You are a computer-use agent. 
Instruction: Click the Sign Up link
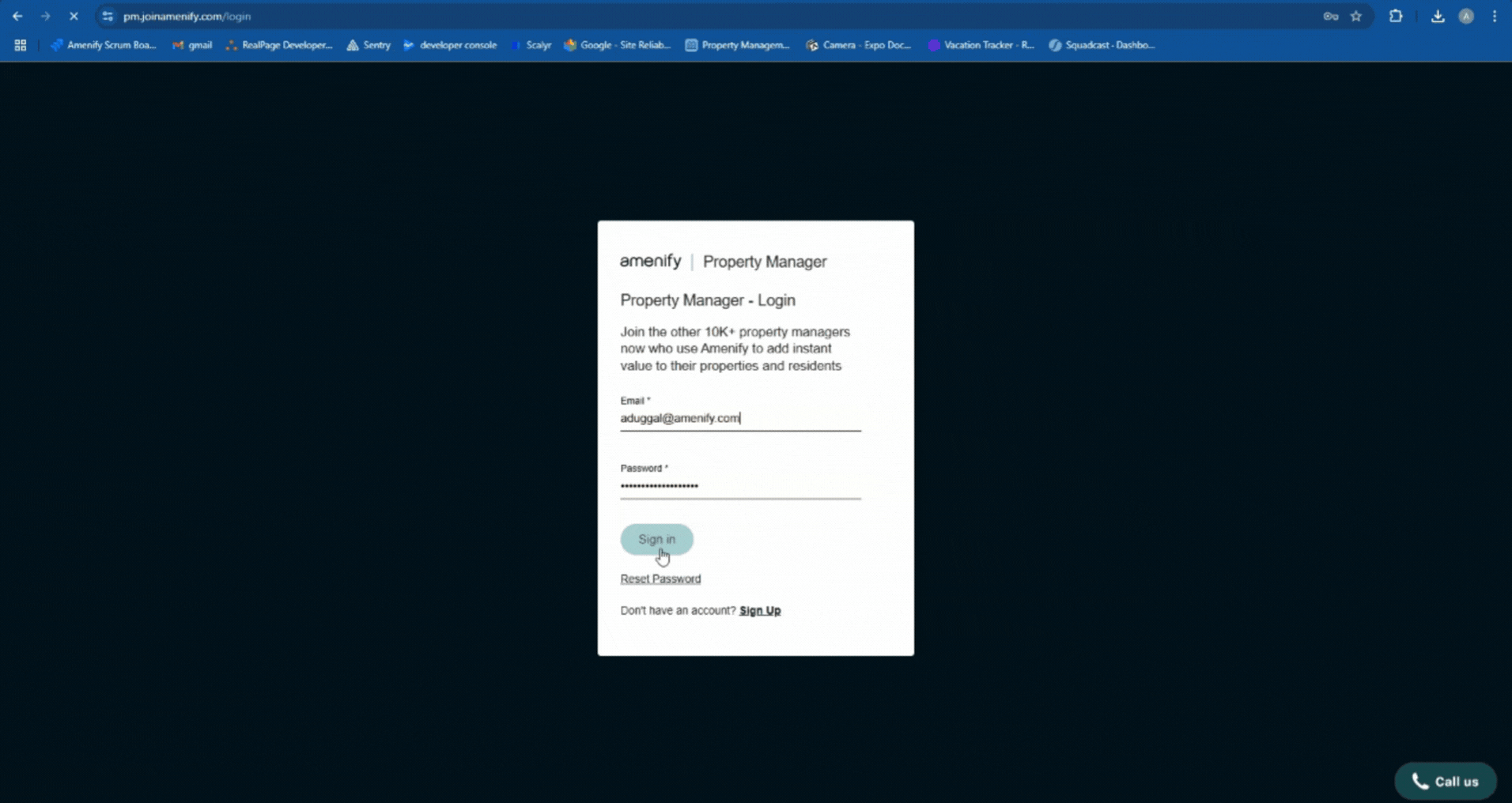[x=760, y=610]
